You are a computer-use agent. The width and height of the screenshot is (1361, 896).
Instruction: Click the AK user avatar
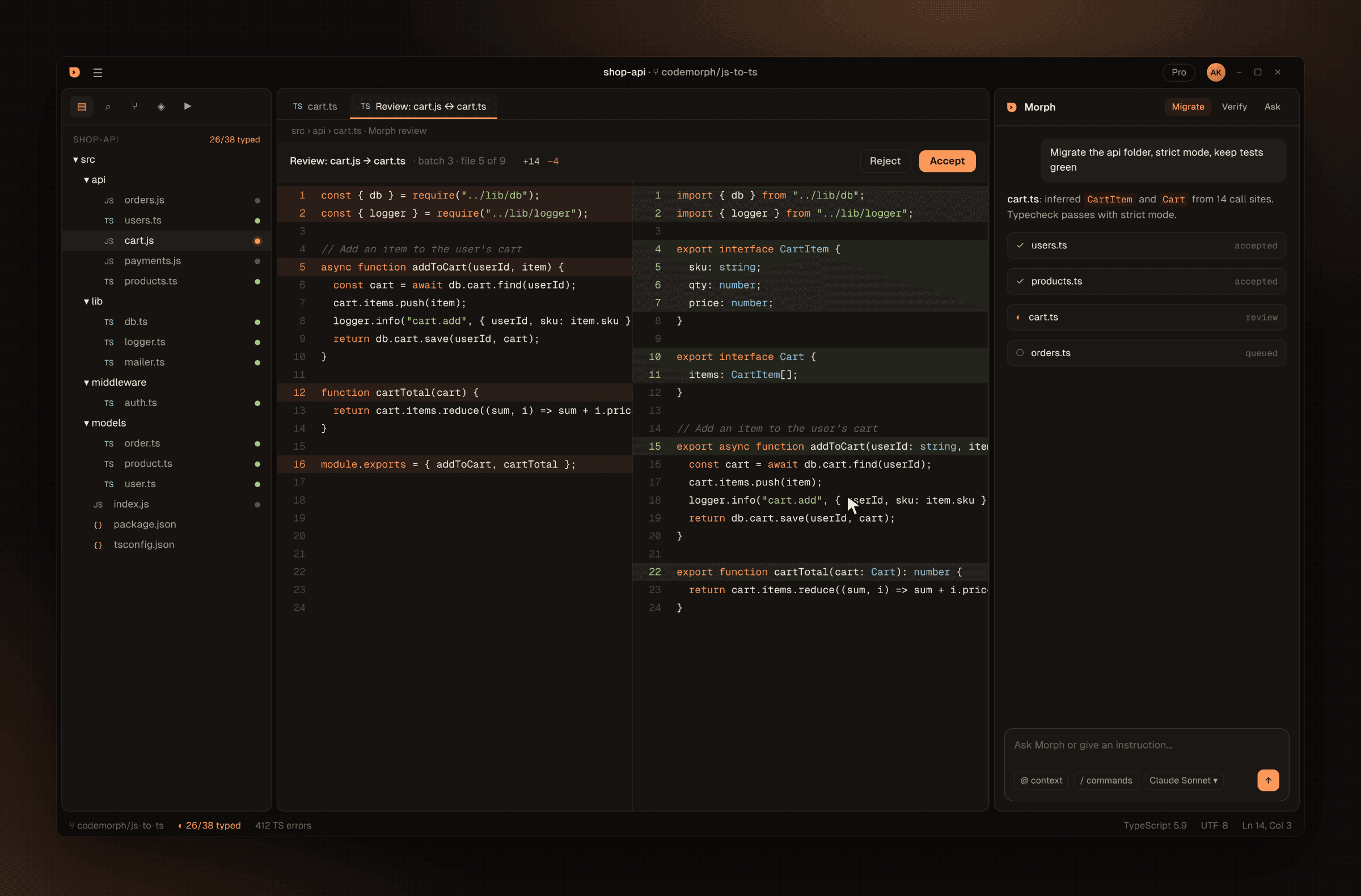(1216, 73)
